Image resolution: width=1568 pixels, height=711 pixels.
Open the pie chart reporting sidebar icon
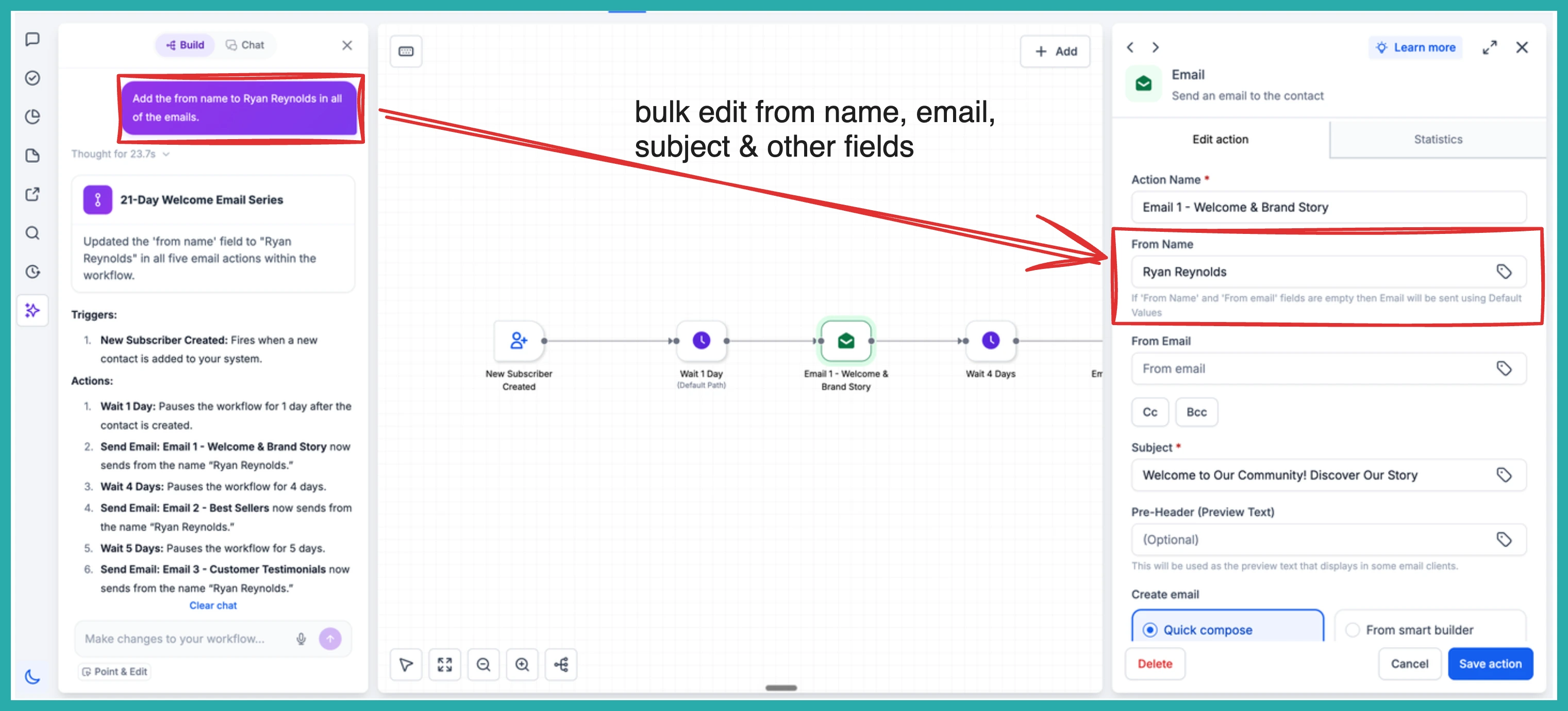point(33,117)
